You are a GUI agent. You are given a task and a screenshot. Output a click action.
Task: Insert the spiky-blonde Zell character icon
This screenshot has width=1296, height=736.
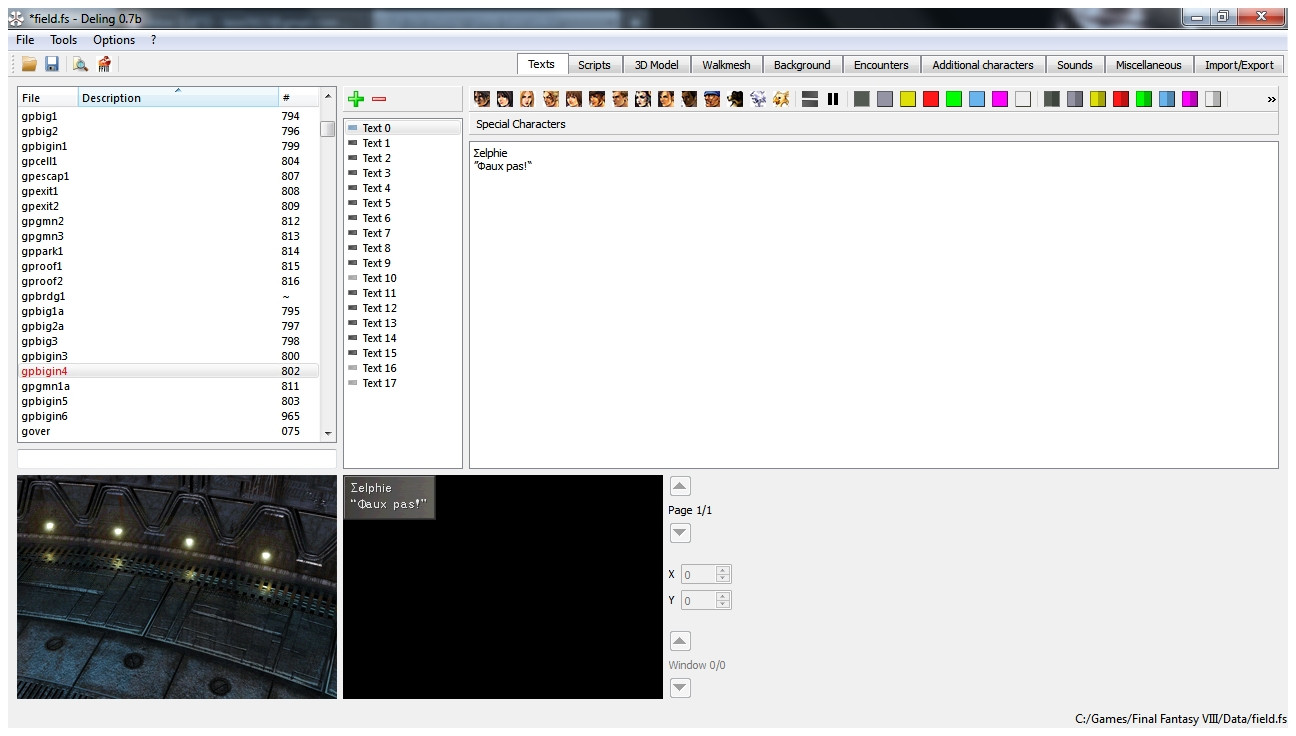(551, 99)
